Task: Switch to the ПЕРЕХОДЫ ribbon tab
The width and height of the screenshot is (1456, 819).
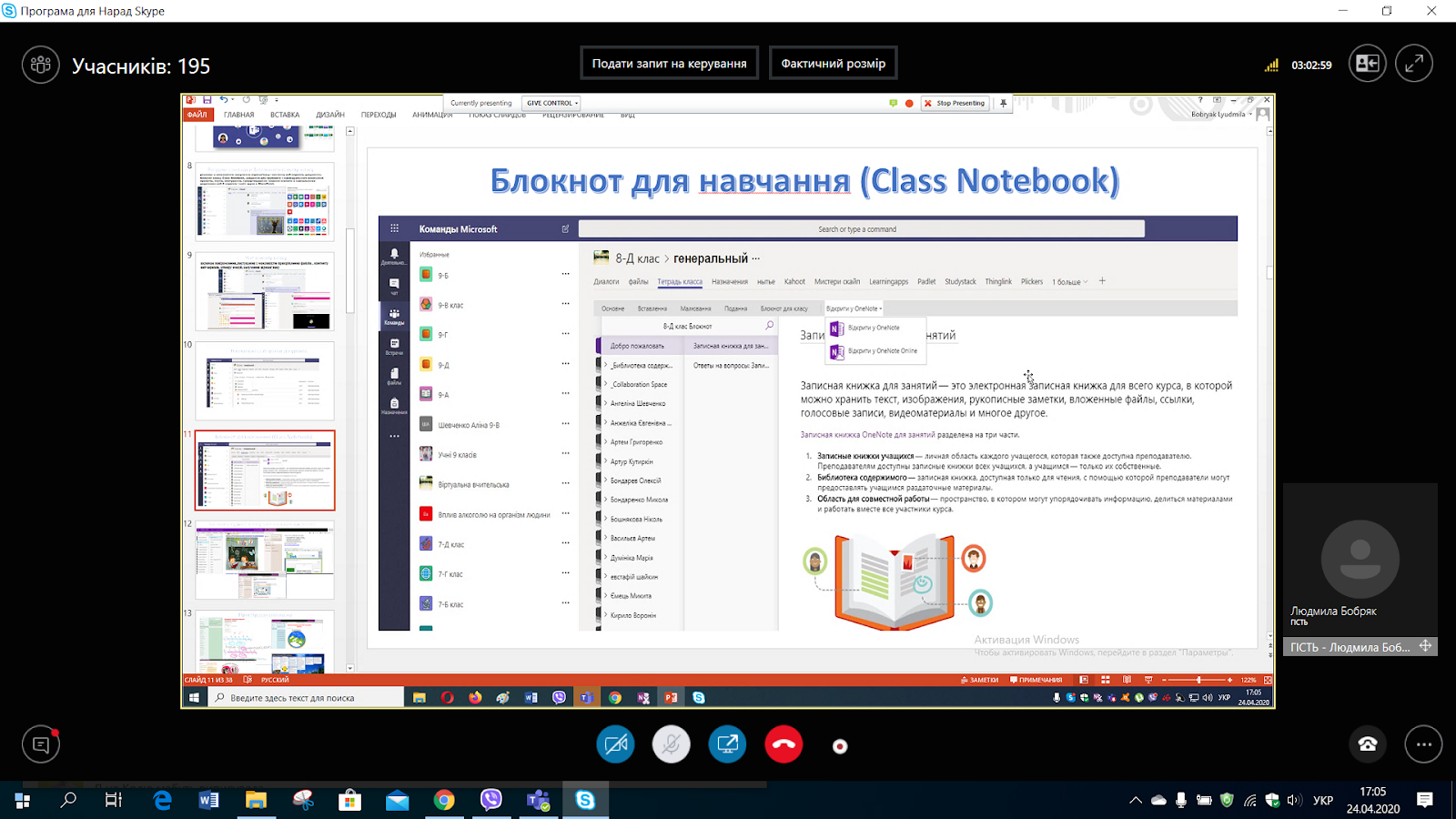Action: point(379,115)
